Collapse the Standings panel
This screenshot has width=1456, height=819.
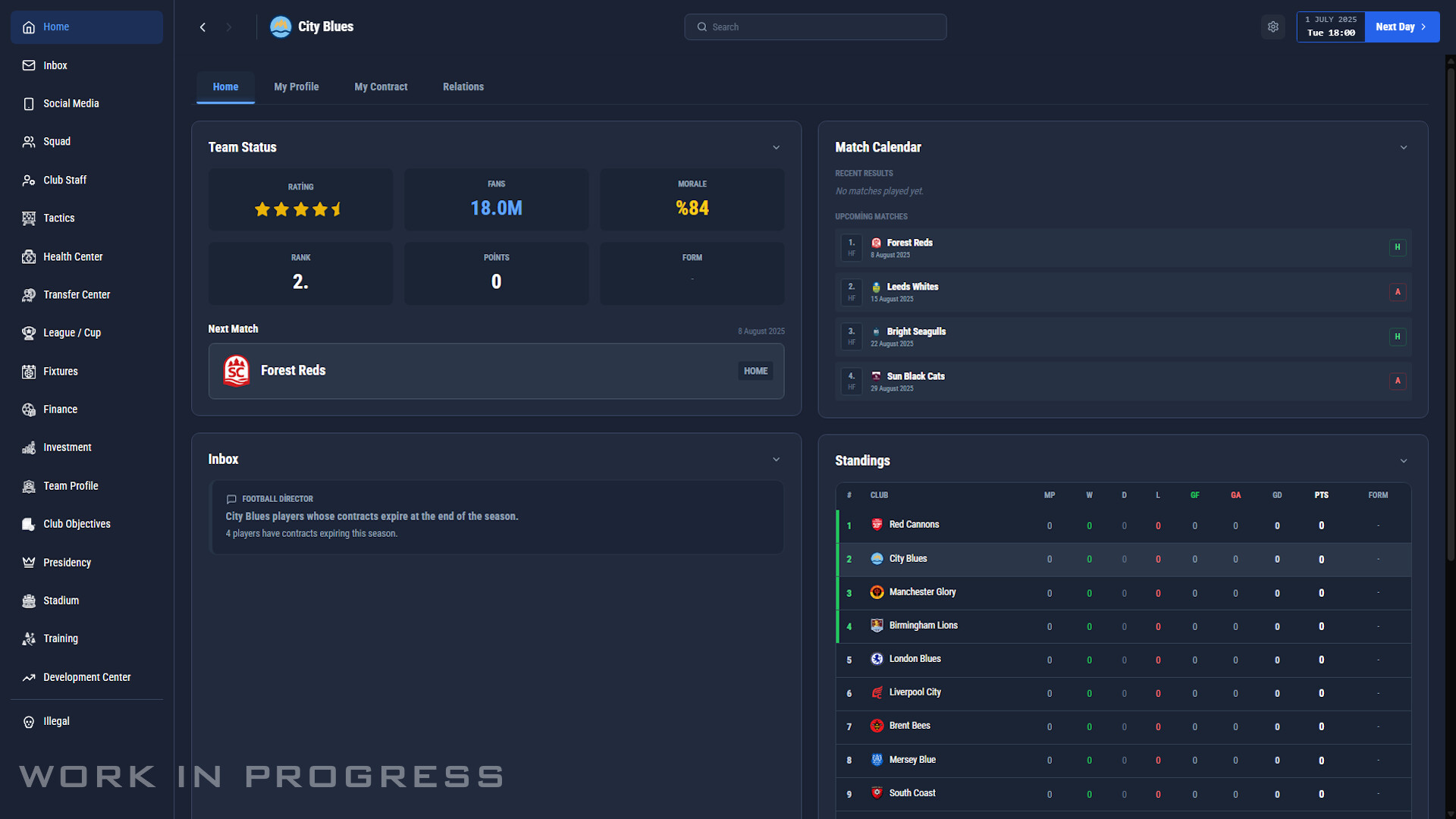coord(1404,460)
